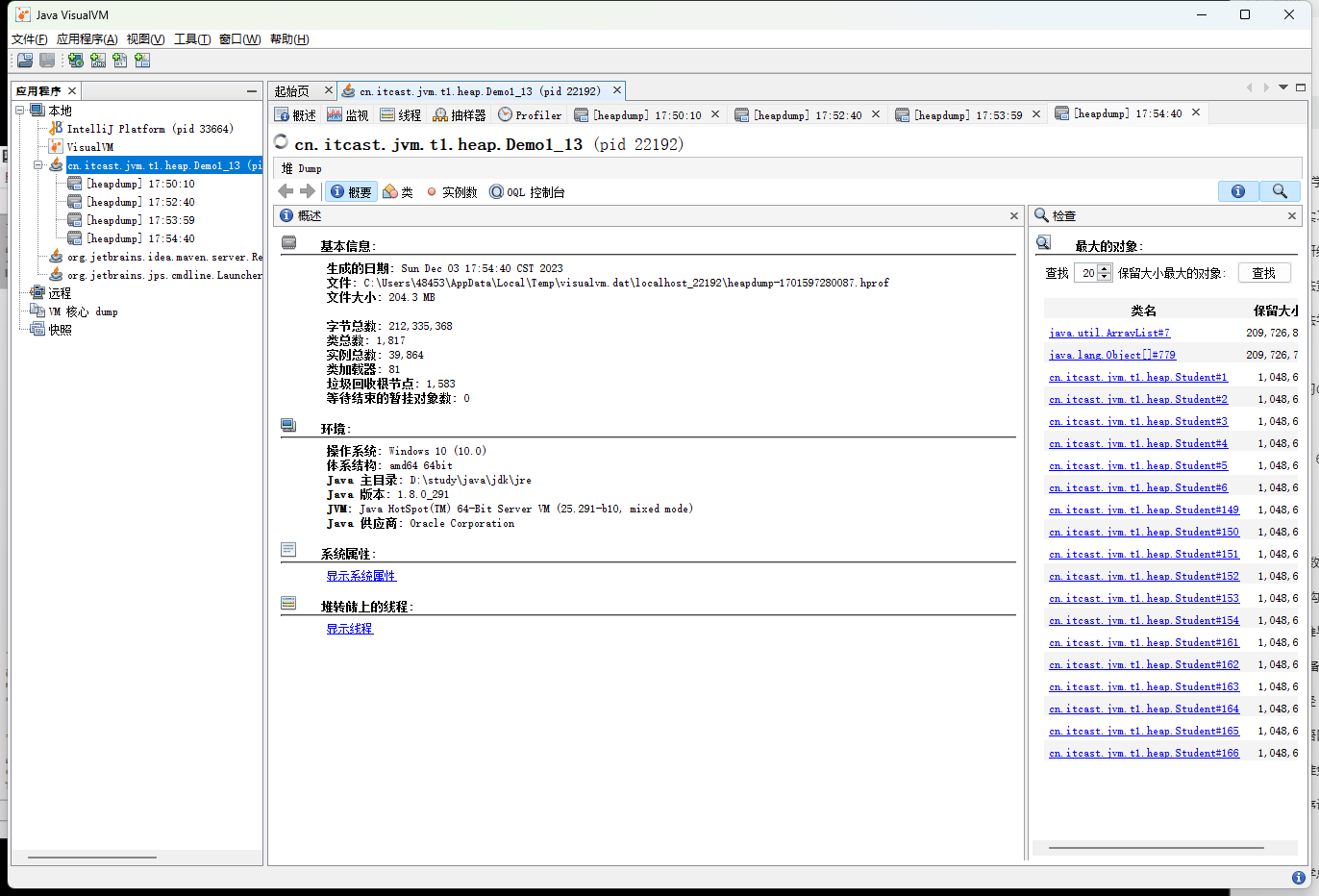Open the Student#1 object link
This screenshot has width=1319, height=896.
(1138, 377)
